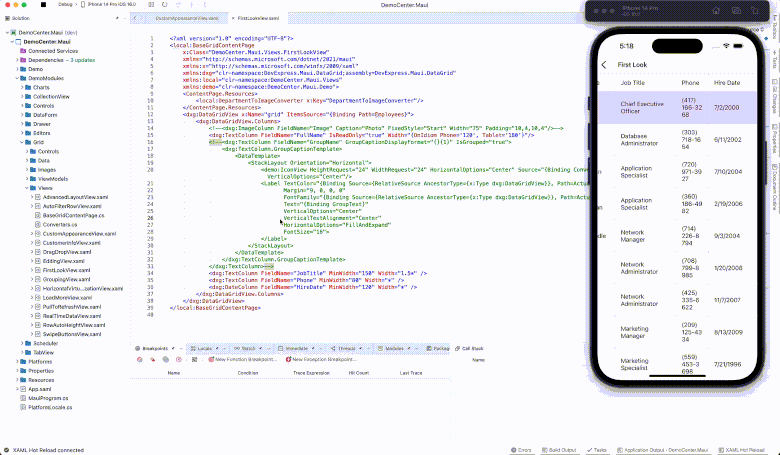The height and width of the screenshot is (455, 780).
Task: Click the FirstLookView.xaml file icon in the tree
Action: point(38,271)
